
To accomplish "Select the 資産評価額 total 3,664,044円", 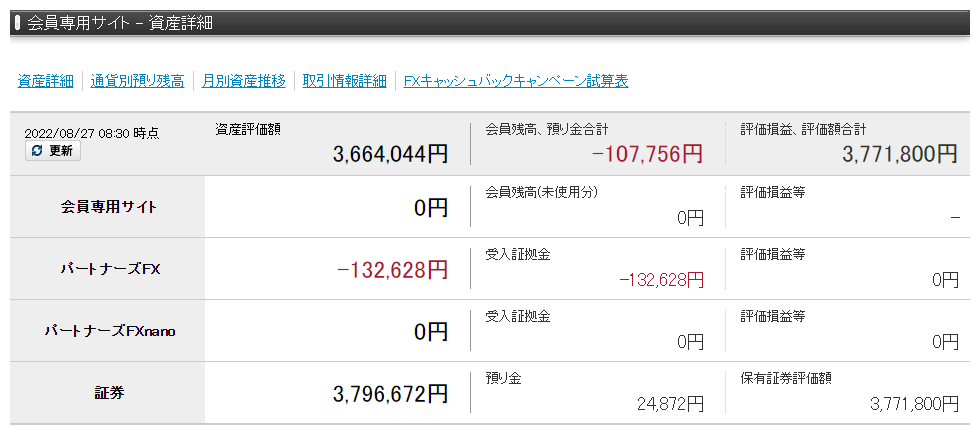I will click(x=390, y=154).
